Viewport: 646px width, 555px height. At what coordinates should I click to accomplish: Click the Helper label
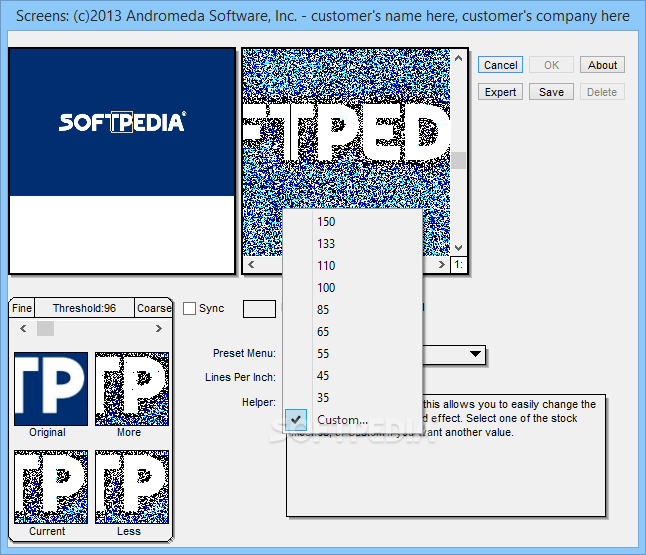259,403
